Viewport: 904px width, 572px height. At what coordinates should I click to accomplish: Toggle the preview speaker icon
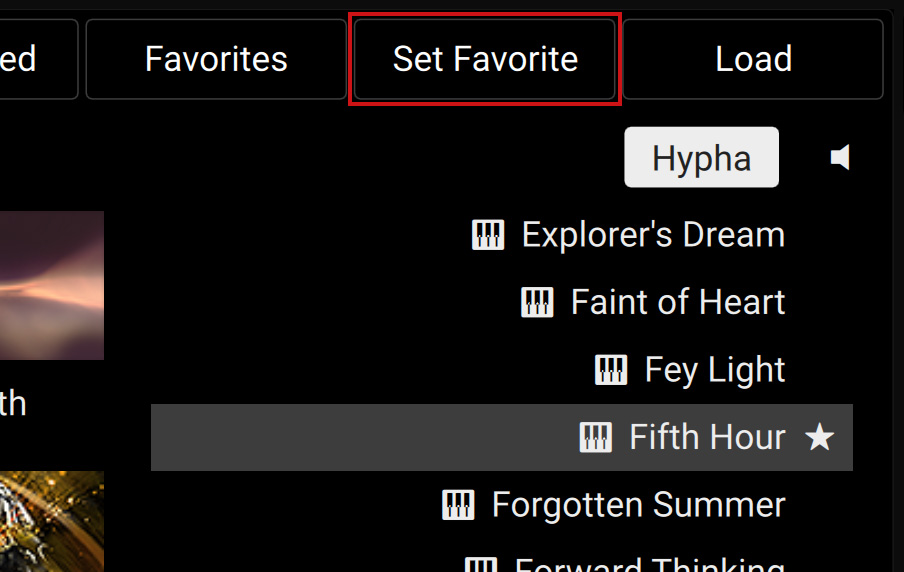pos(841,157)
